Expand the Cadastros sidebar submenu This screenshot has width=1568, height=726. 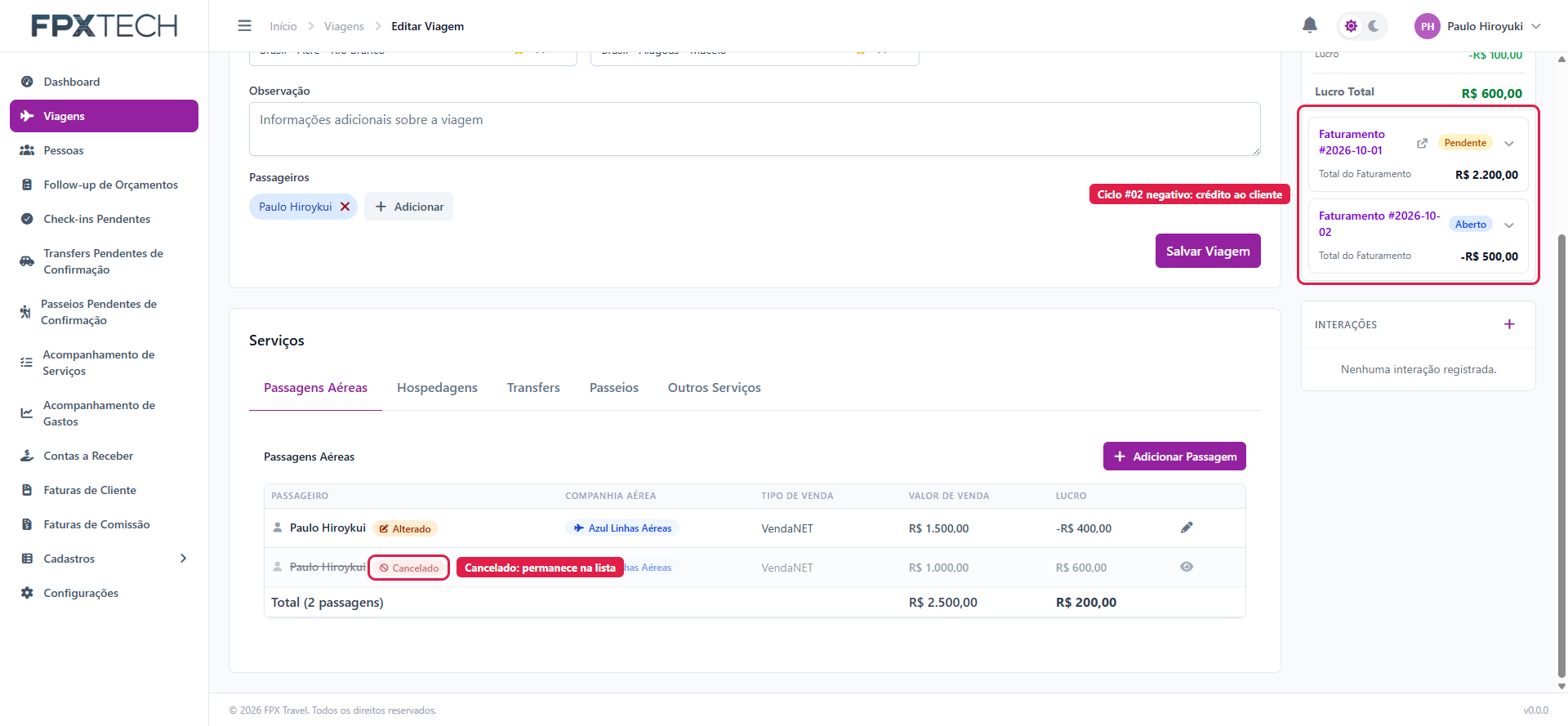pos(183,559)
